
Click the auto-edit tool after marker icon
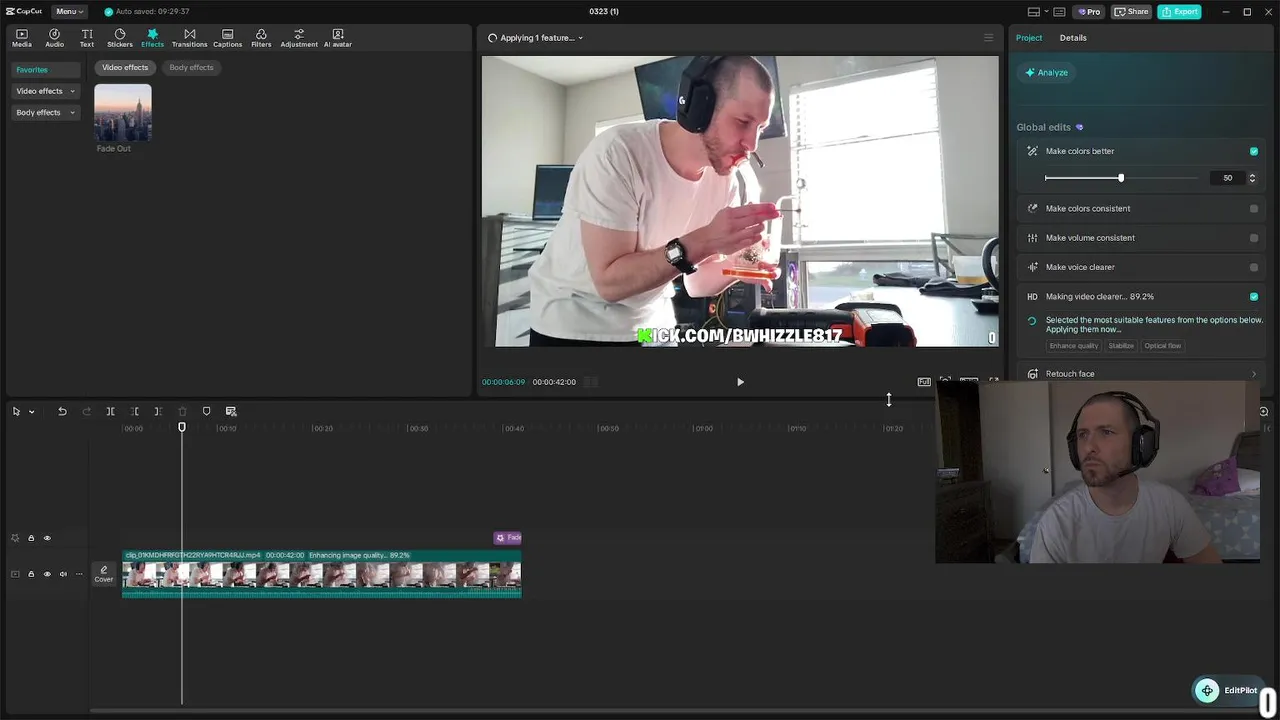[231, 411]
